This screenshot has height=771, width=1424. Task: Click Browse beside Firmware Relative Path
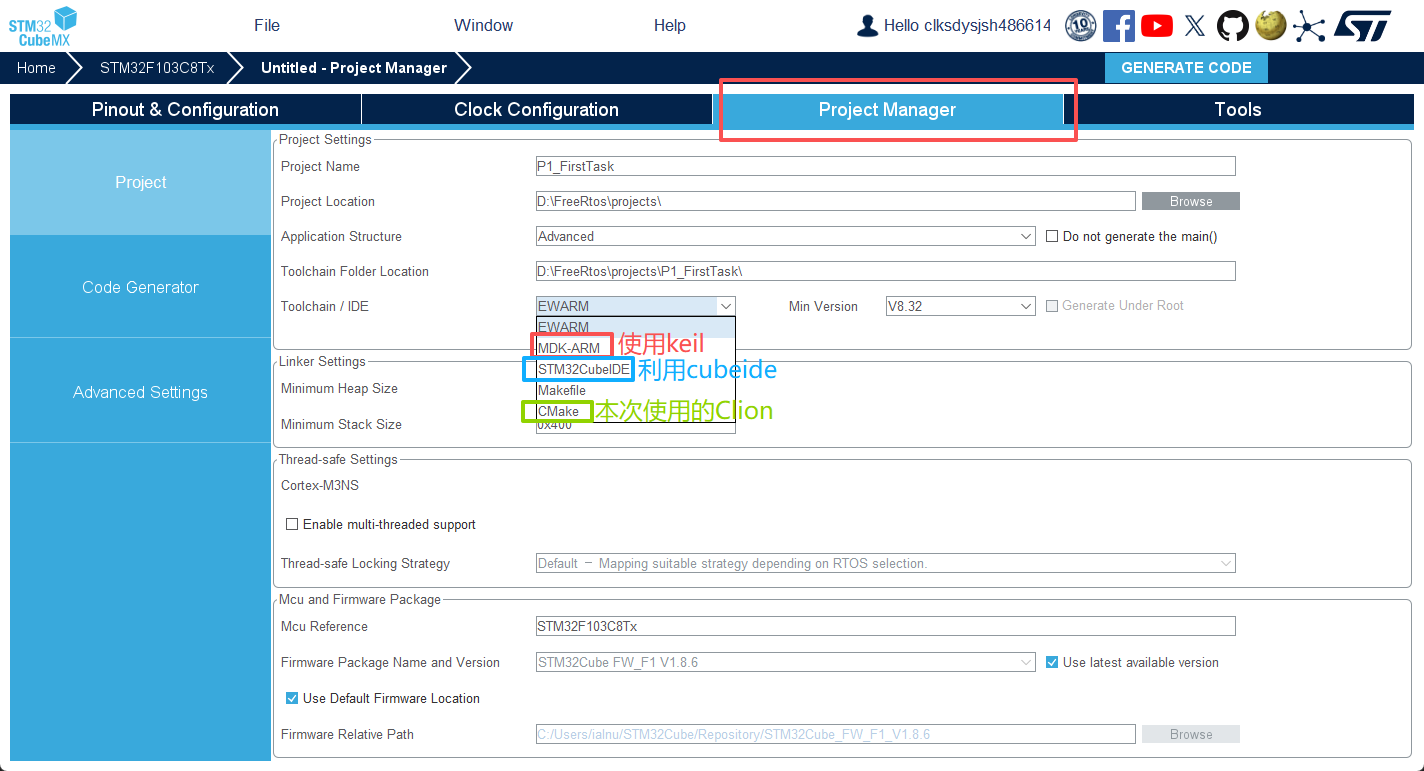pyautogui.click(x=1191, y=734)
